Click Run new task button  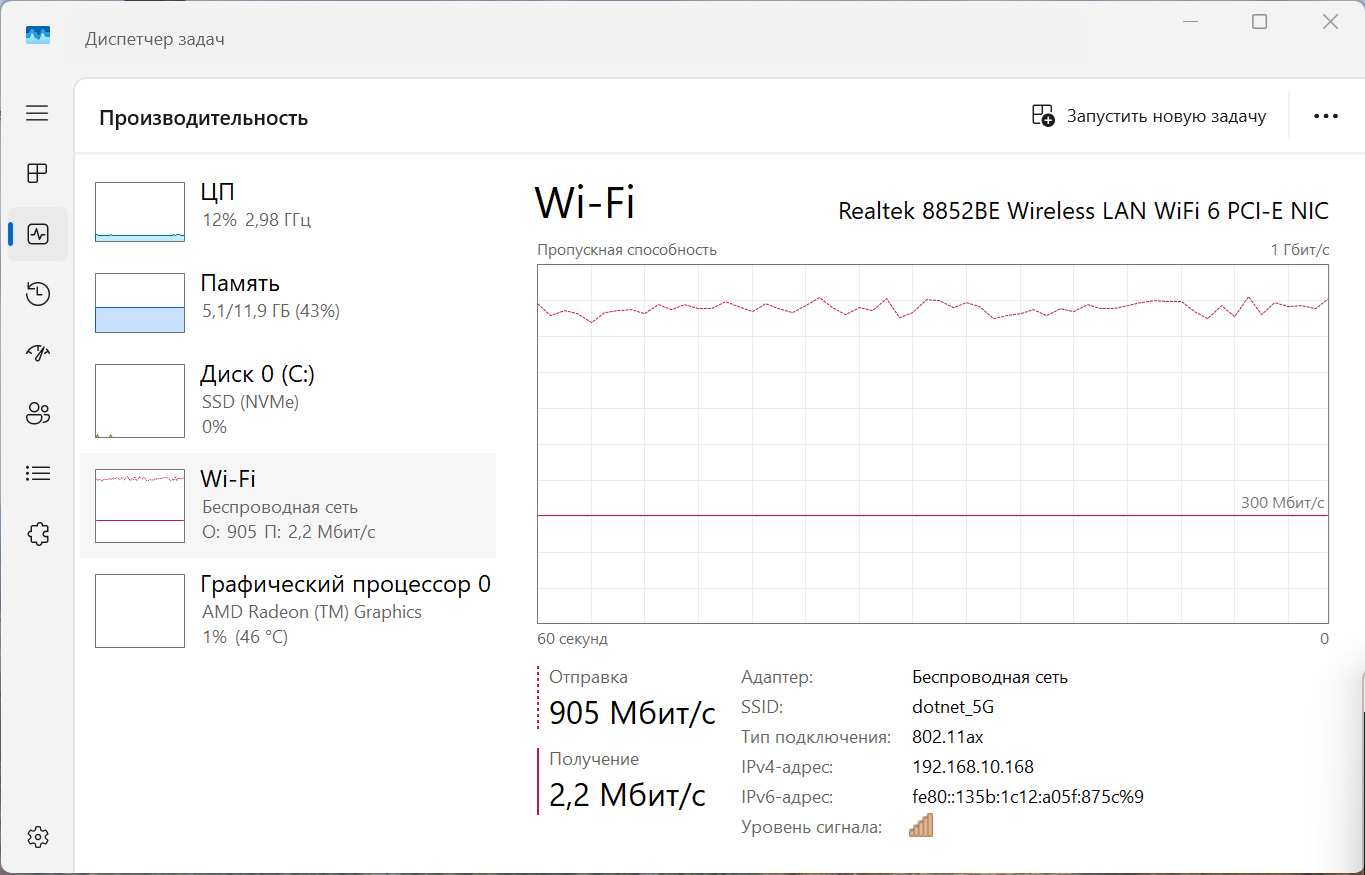tap(1149, 116)
